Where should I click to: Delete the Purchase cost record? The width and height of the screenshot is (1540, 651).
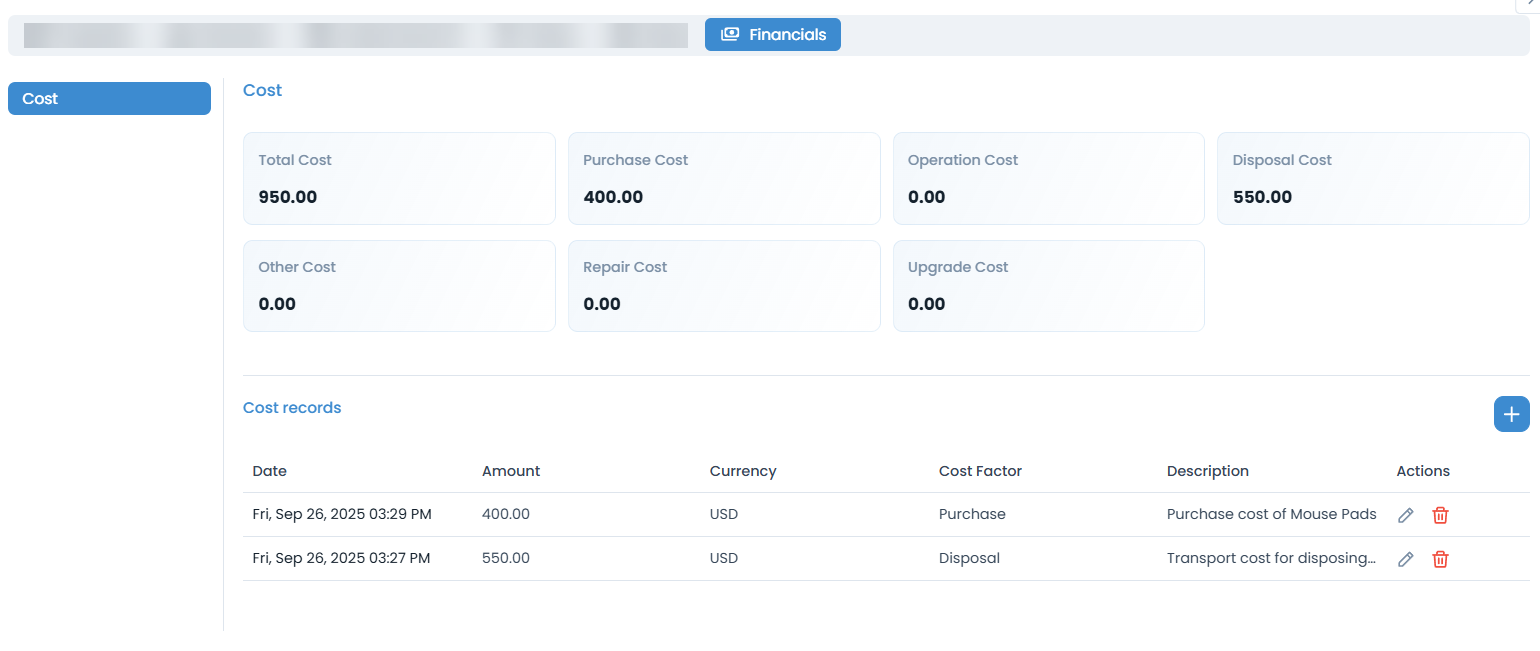pos(1440,515)
